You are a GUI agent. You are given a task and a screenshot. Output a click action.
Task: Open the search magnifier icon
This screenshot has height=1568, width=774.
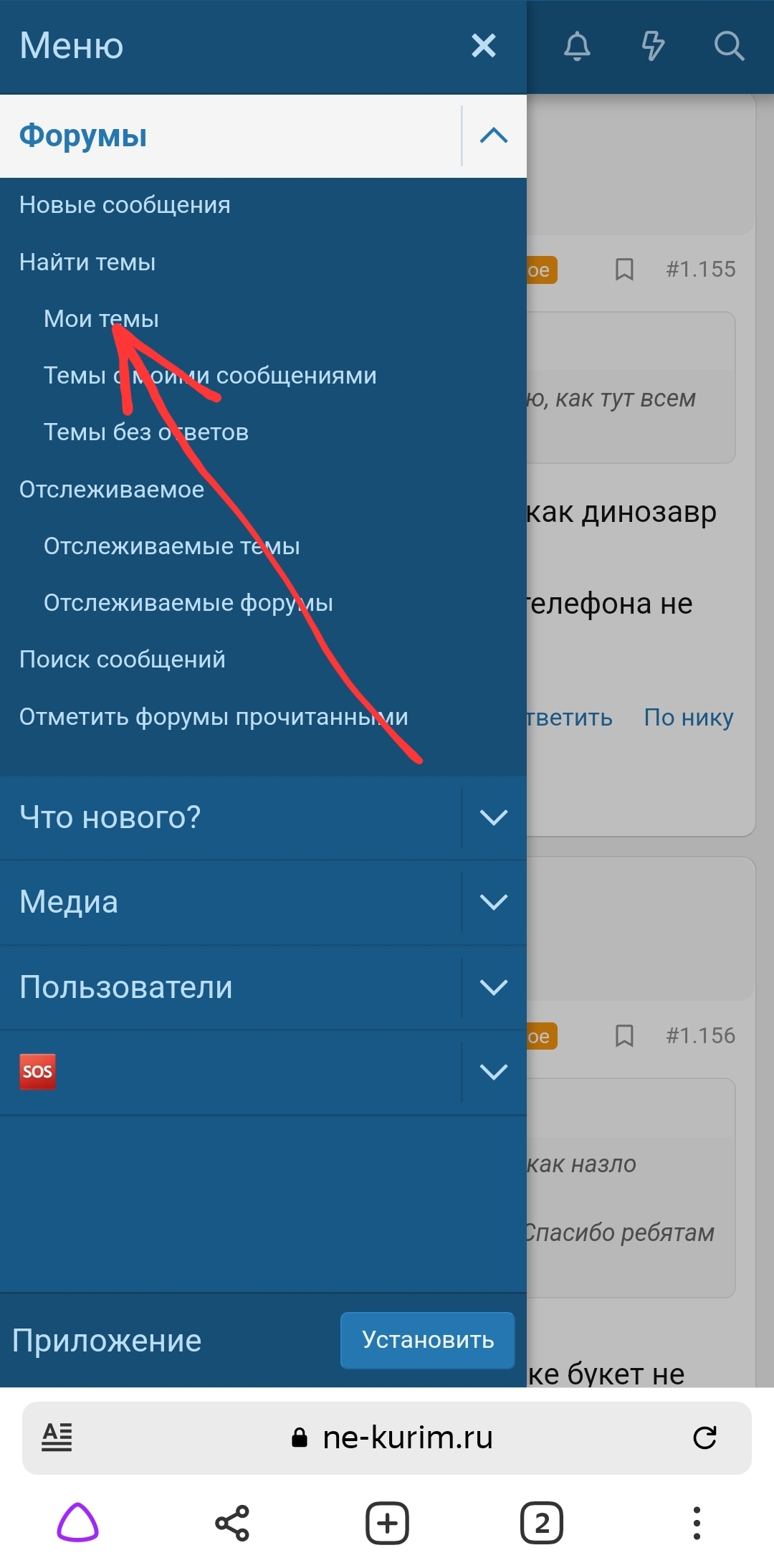[x=729, y=47]
